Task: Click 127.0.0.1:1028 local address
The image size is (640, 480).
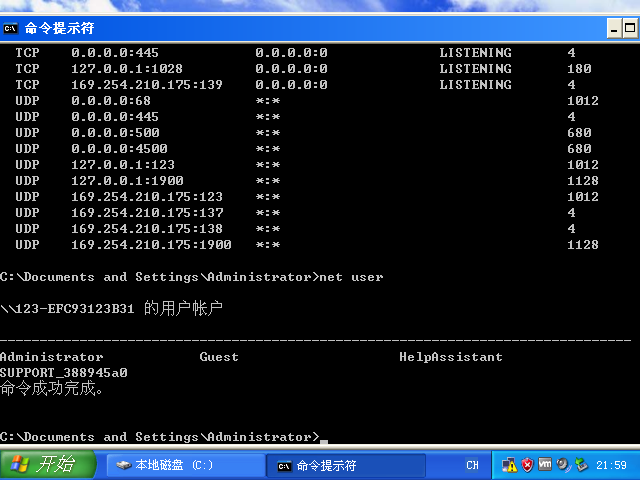Action: [x=127, y=69]
